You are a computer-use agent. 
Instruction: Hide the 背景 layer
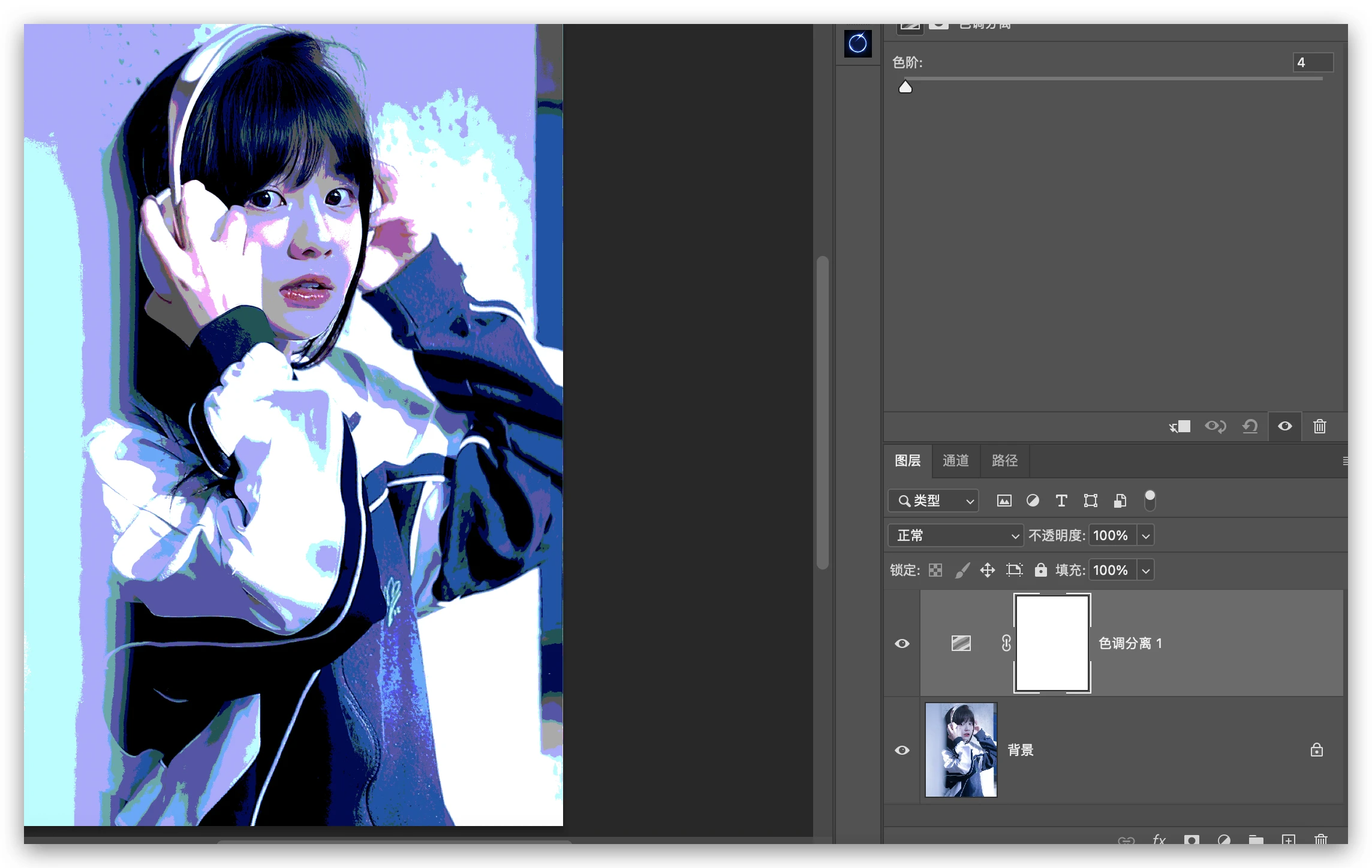tap(902, 750)
